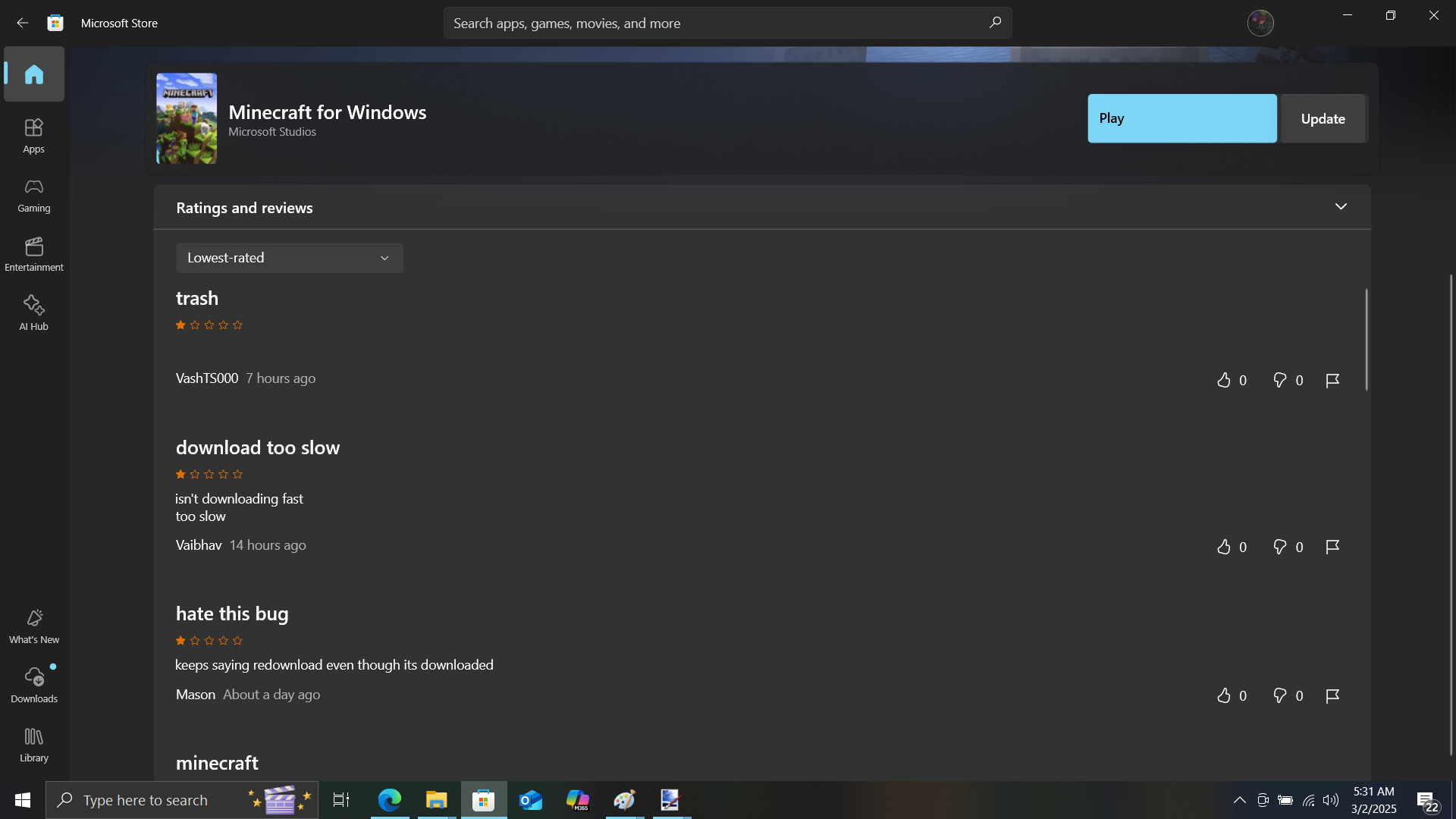This screenshot has width=1456, height=819.
Task: Report the 'trash' review with flag
Action: 1332,380
